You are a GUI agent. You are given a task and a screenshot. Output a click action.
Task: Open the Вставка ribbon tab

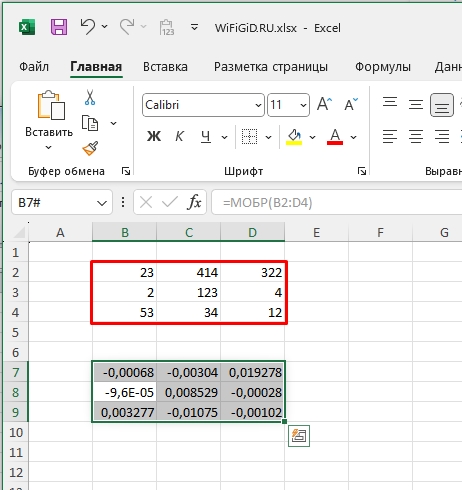[x=165, y=67]
